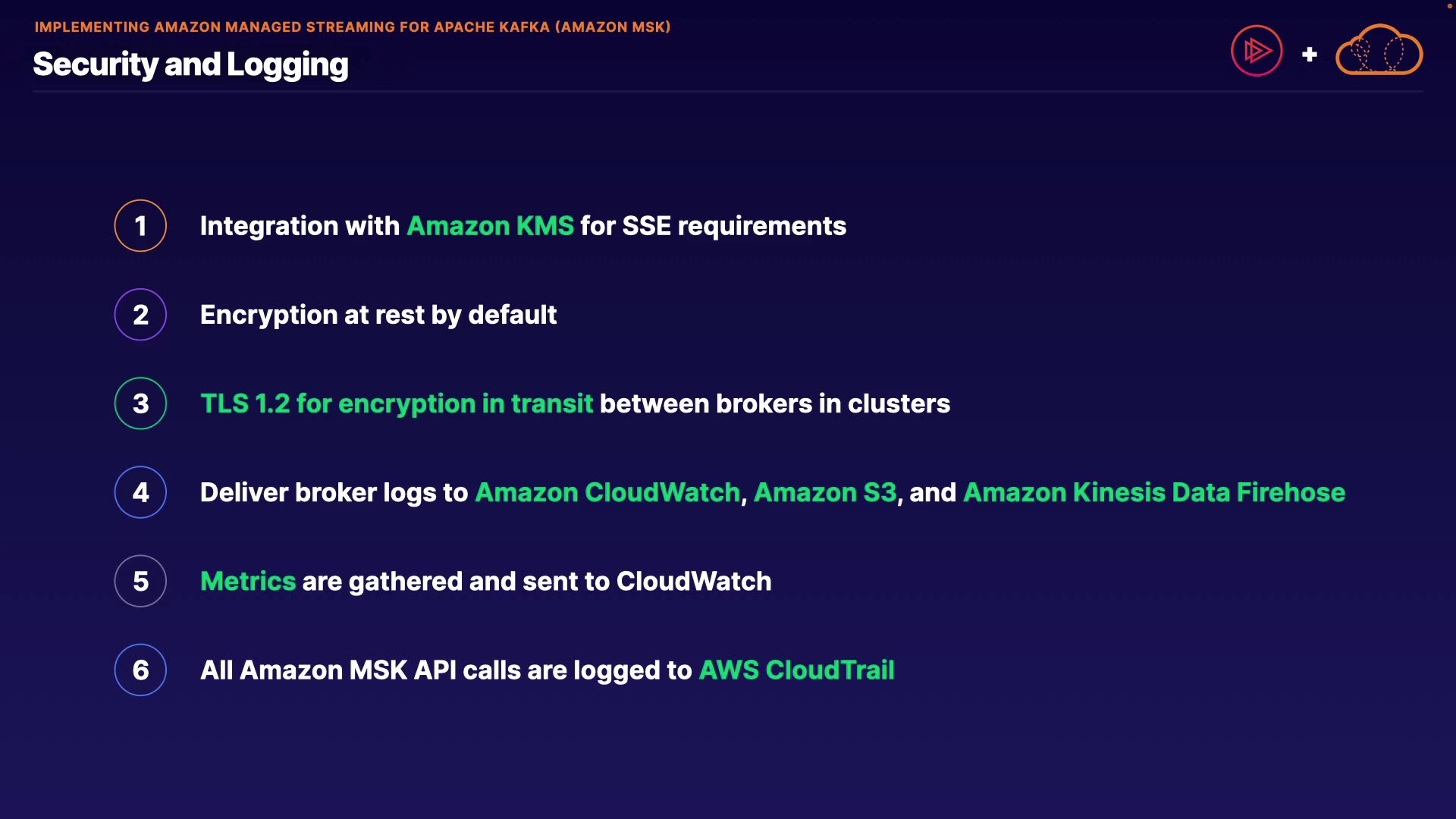This screenshot has height=819, width=1456.
Task: Select the orange numbered circle 1
Action: click(140, 226)
